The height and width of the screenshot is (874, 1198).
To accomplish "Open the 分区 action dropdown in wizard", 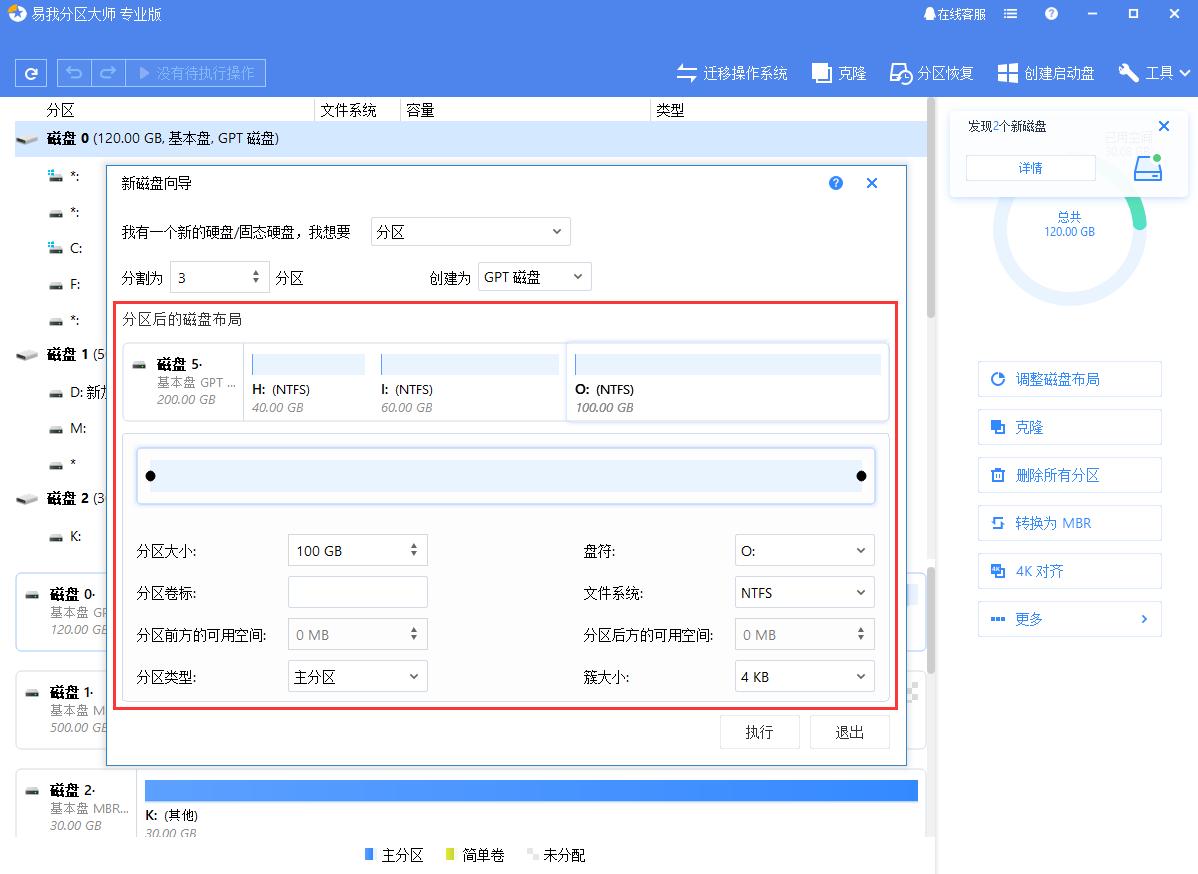I will tap(470, 231).
